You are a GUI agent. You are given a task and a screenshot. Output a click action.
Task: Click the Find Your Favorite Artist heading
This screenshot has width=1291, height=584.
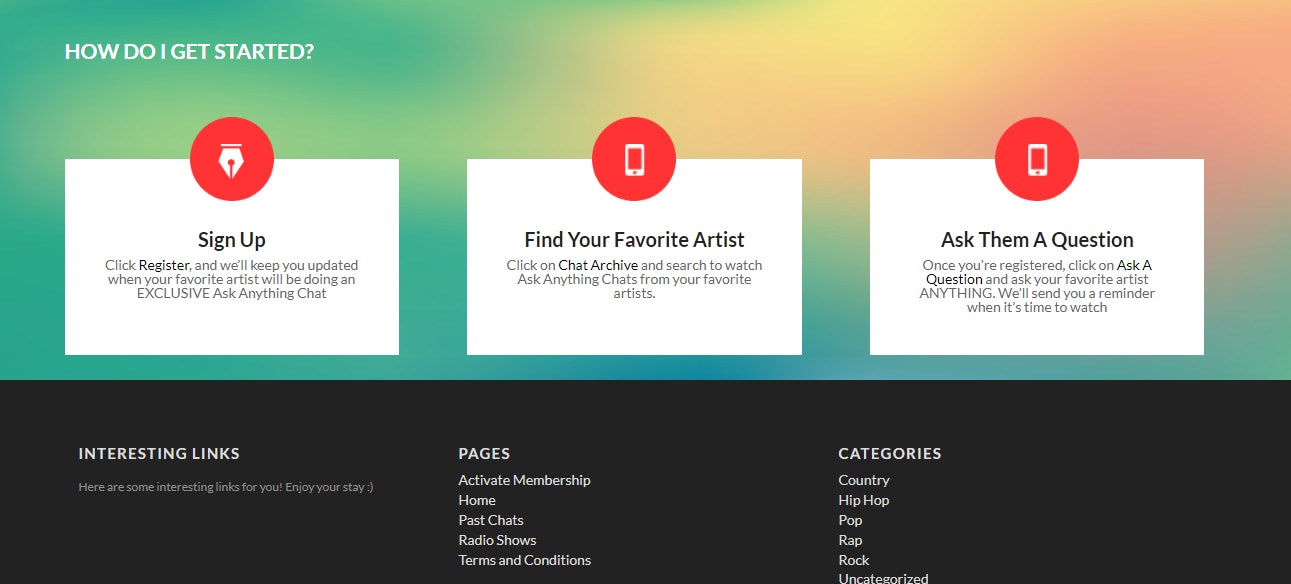click(x=634, y=240)
